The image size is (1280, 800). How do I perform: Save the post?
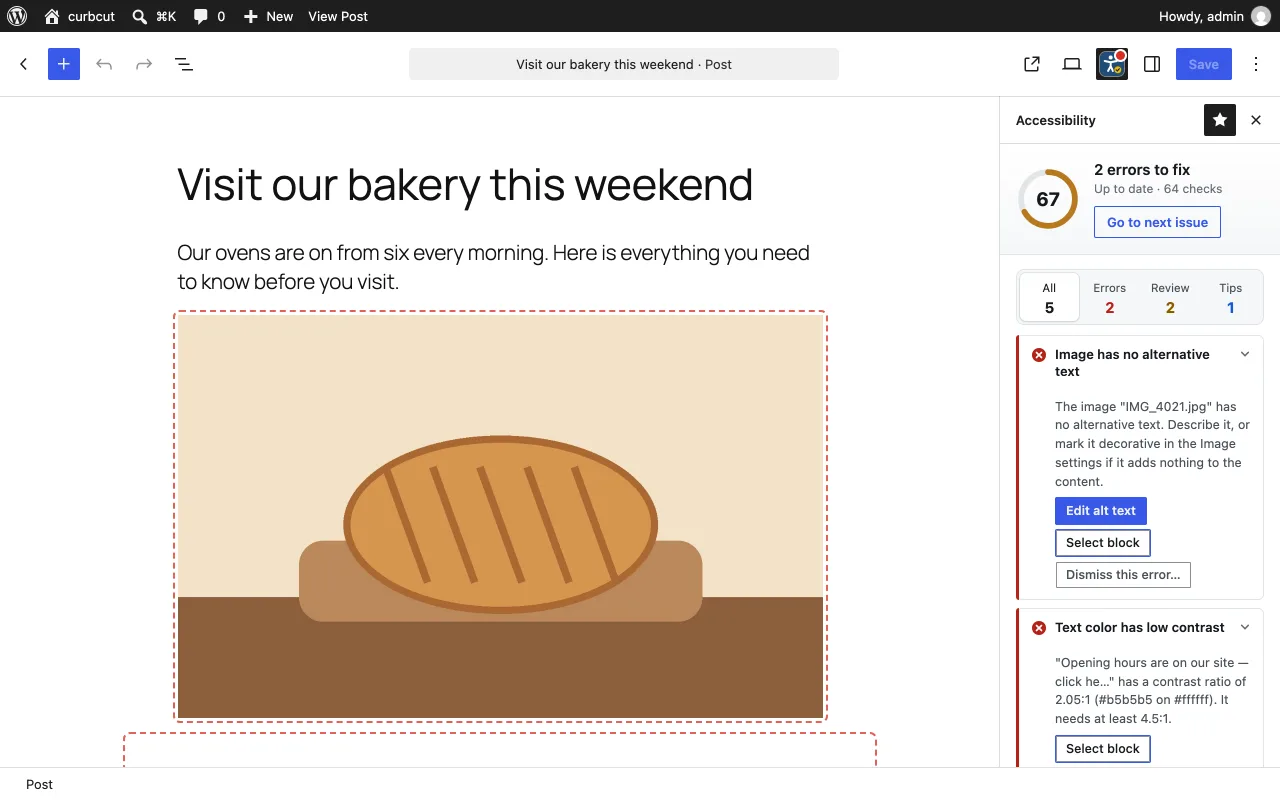click(x=1204, y=64)
